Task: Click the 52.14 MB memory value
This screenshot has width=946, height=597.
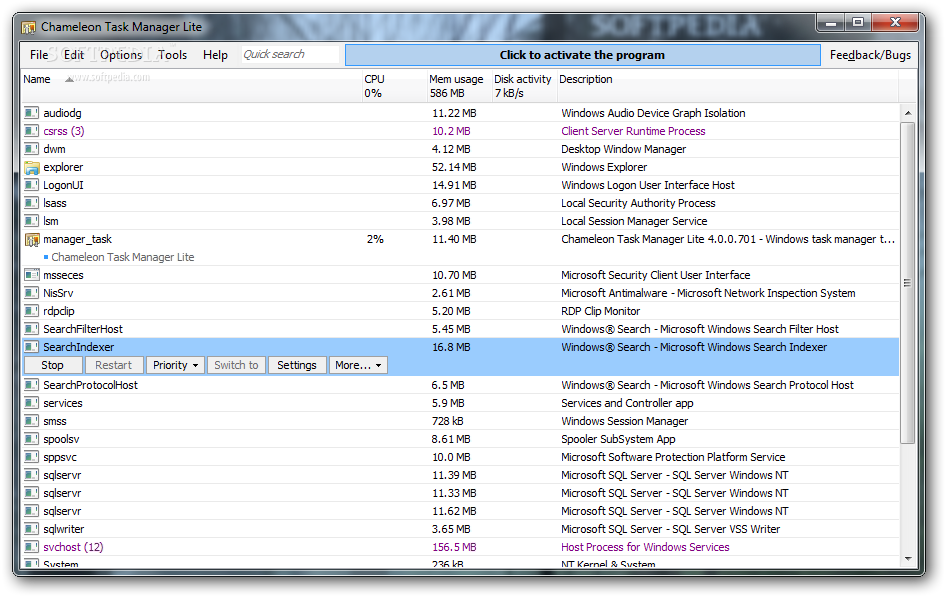Action: (454, 167)
